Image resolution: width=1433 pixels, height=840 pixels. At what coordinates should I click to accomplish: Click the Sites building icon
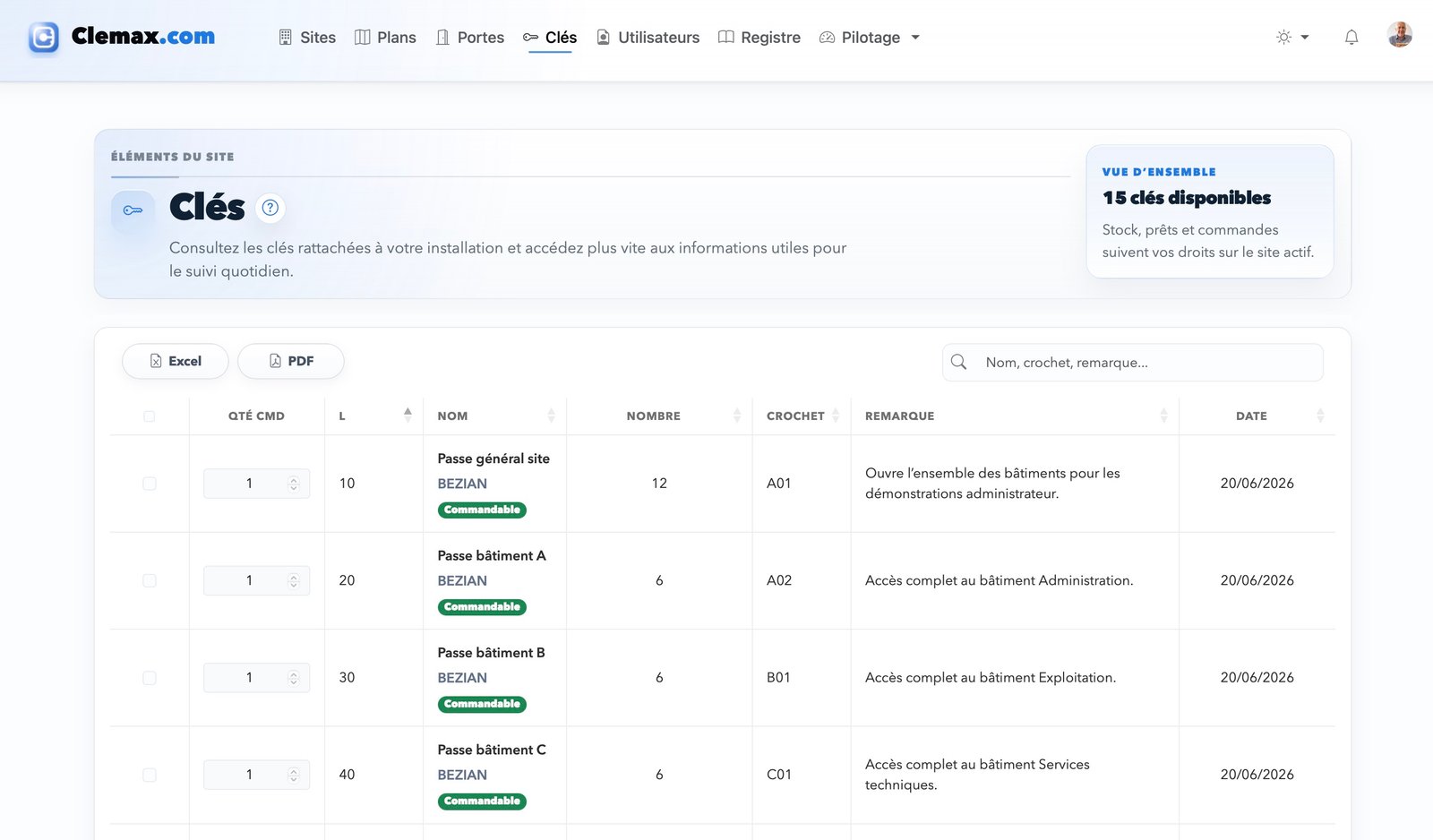click(285, 38)
